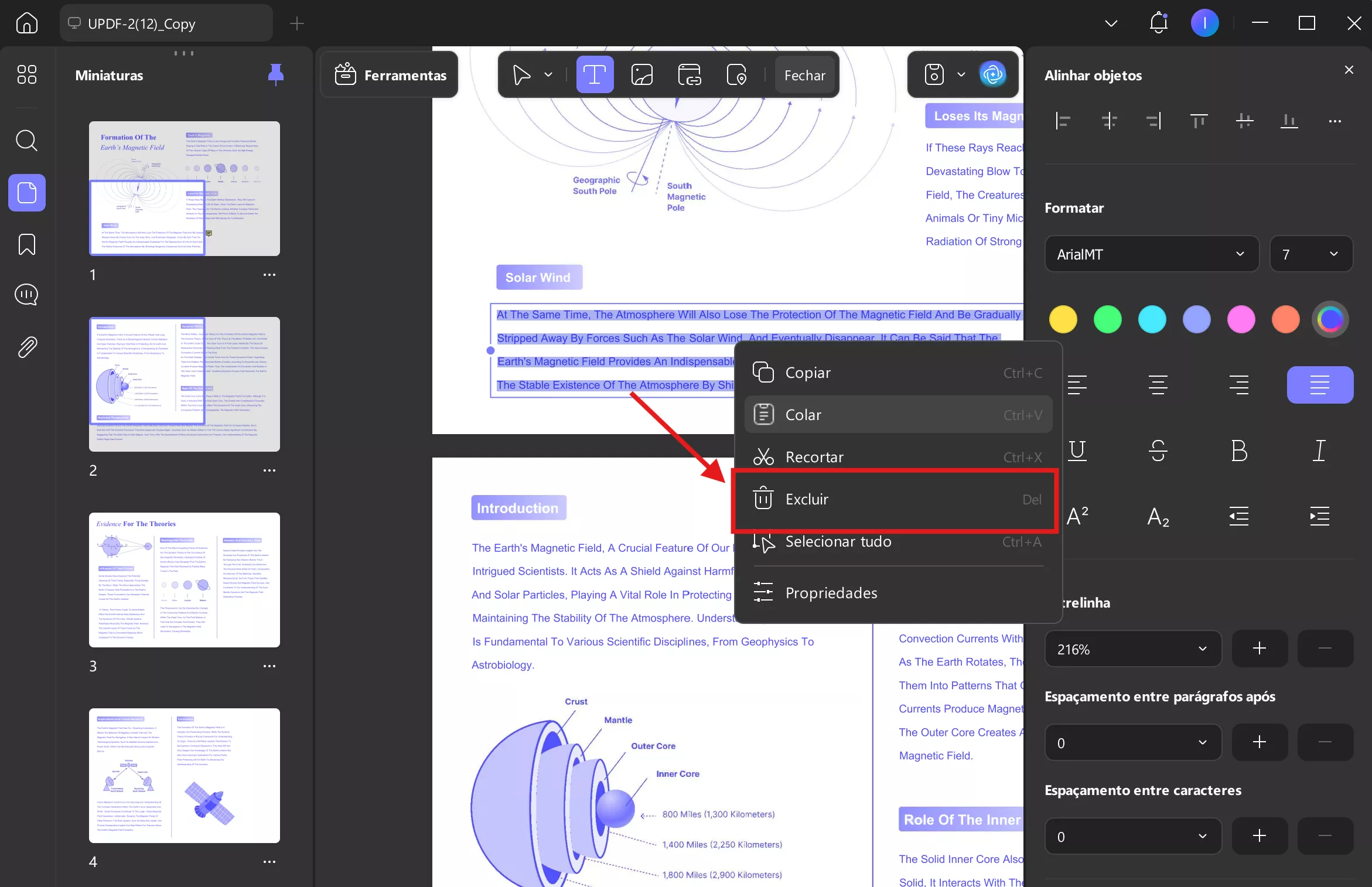Open the notifications bell

click(1158, 23)
